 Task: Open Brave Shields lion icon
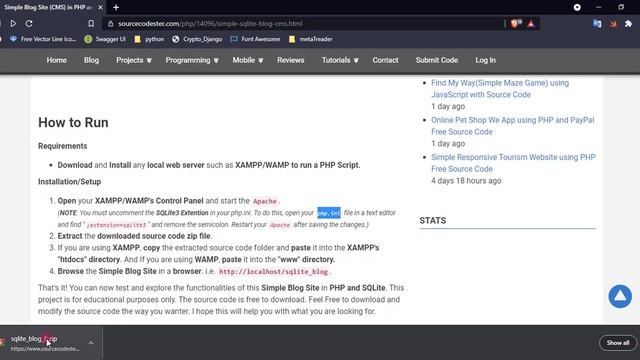pos(516,24)
